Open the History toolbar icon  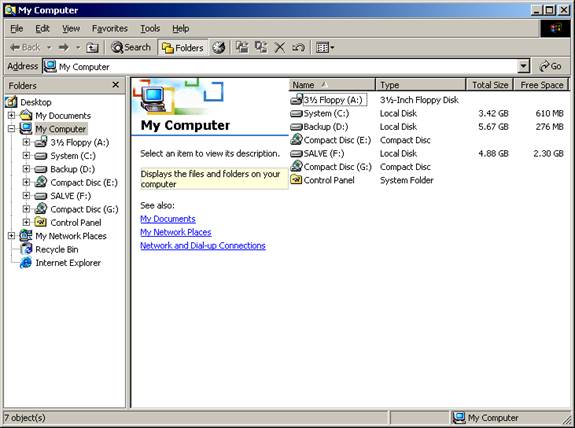[219, 48]
